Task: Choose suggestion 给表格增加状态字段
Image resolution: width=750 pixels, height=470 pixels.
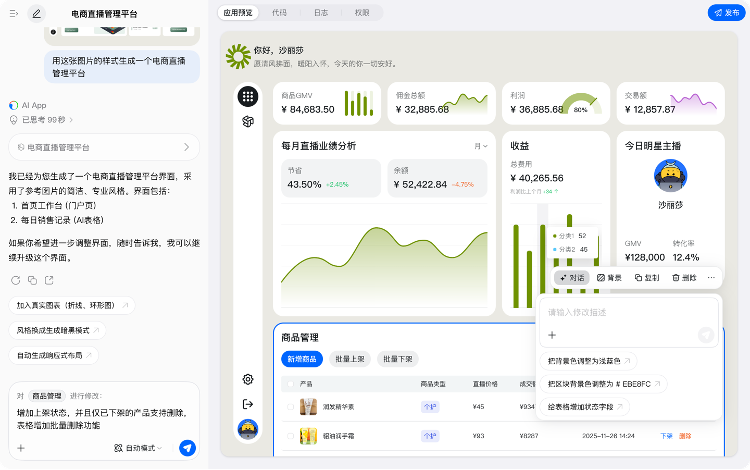Action: coord(585,407)
